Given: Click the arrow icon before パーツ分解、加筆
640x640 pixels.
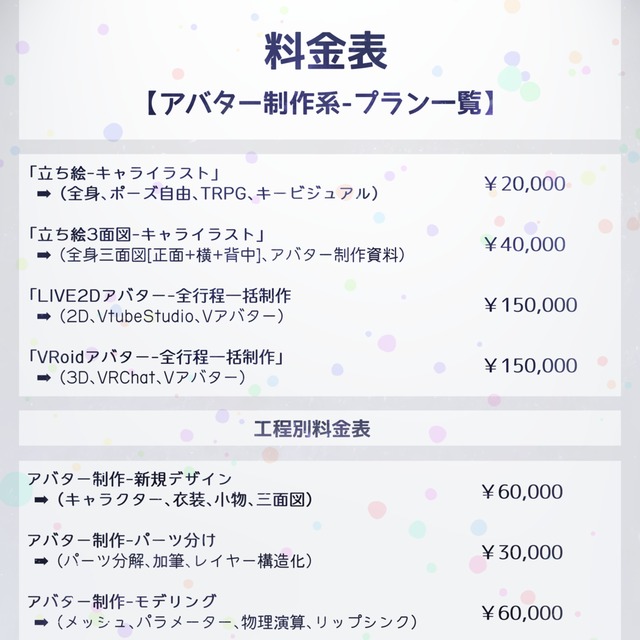Looking at the screenshot, I should pyautogui.click(x=41, y=561).
